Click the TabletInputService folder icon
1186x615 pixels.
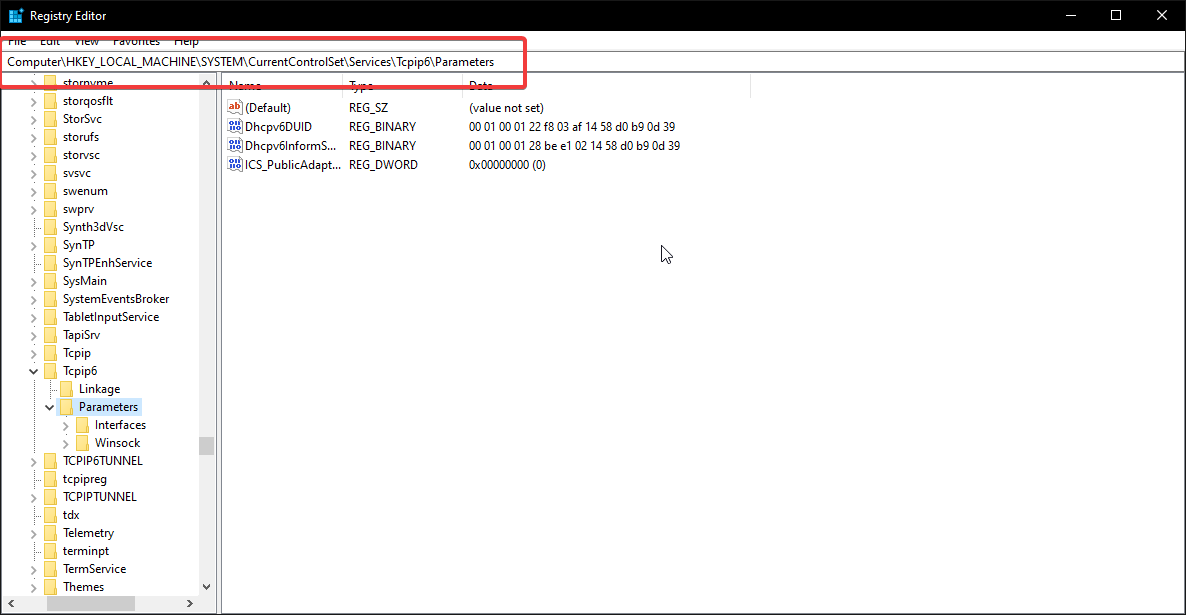tap(51, 317)
